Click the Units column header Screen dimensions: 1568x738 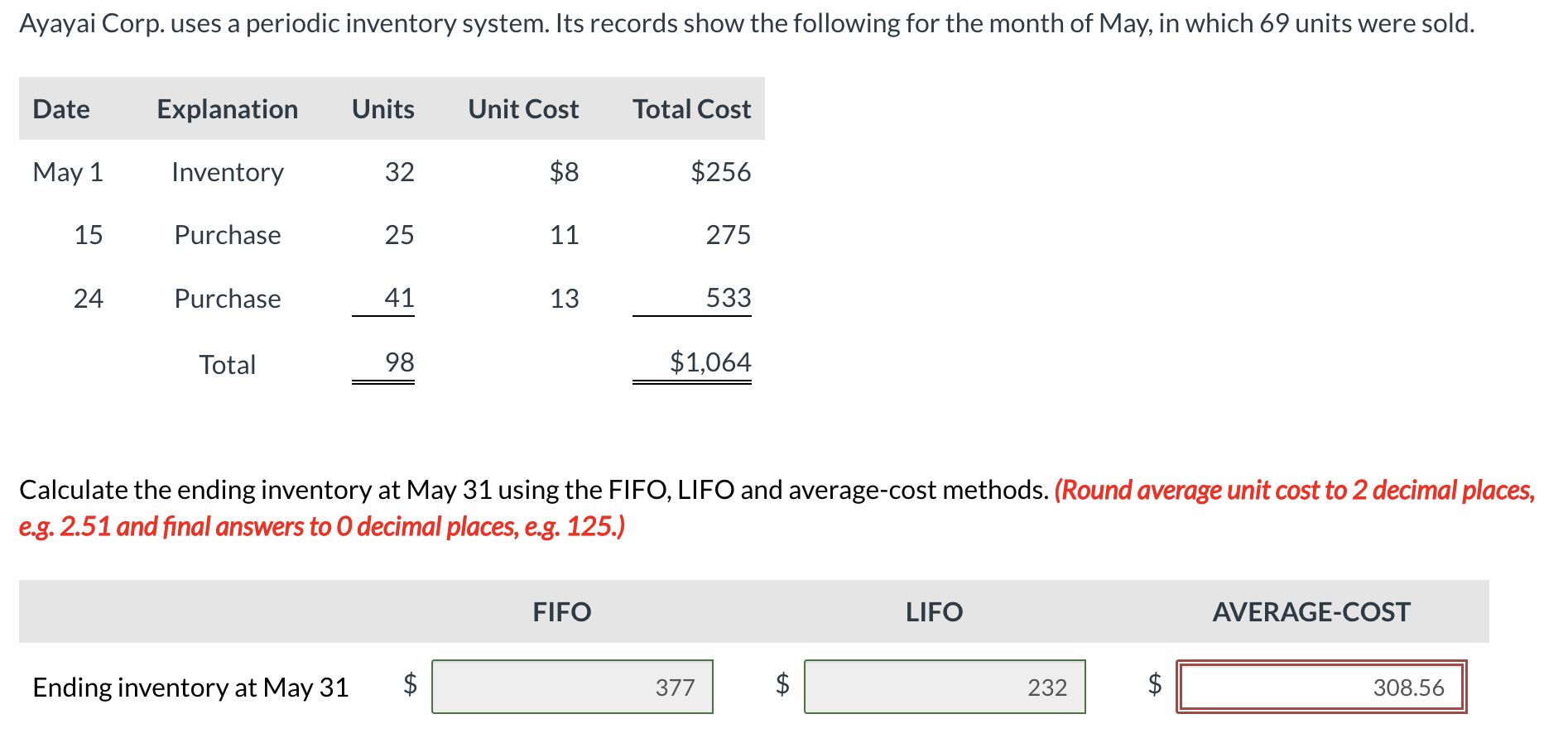[x=383, y=109]
